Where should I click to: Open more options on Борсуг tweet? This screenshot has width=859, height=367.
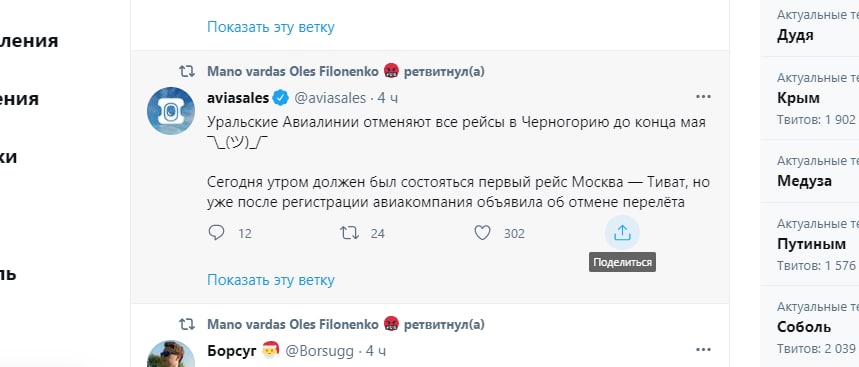click(703, 349)
